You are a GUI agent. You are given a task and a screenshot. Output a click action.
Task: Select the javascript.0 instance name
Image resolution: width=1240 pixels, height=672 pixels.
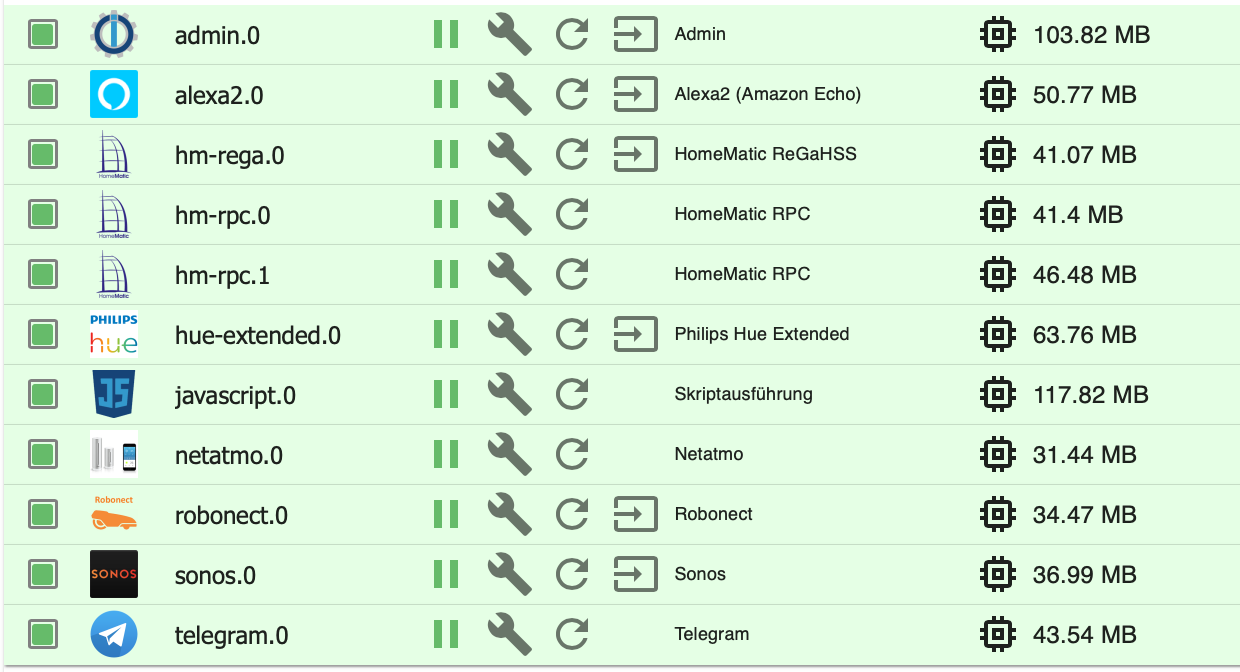click(235, 395)
